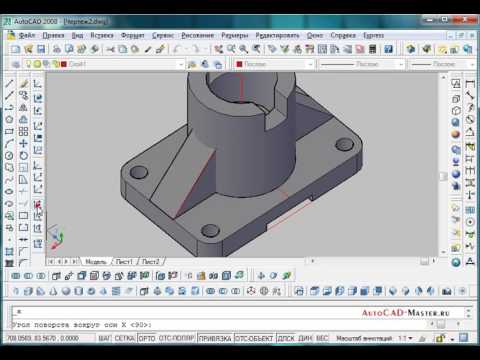Switch to the Лист1 layout tab
The height and width of the screenshot is (360, 480).
point(124,261)
